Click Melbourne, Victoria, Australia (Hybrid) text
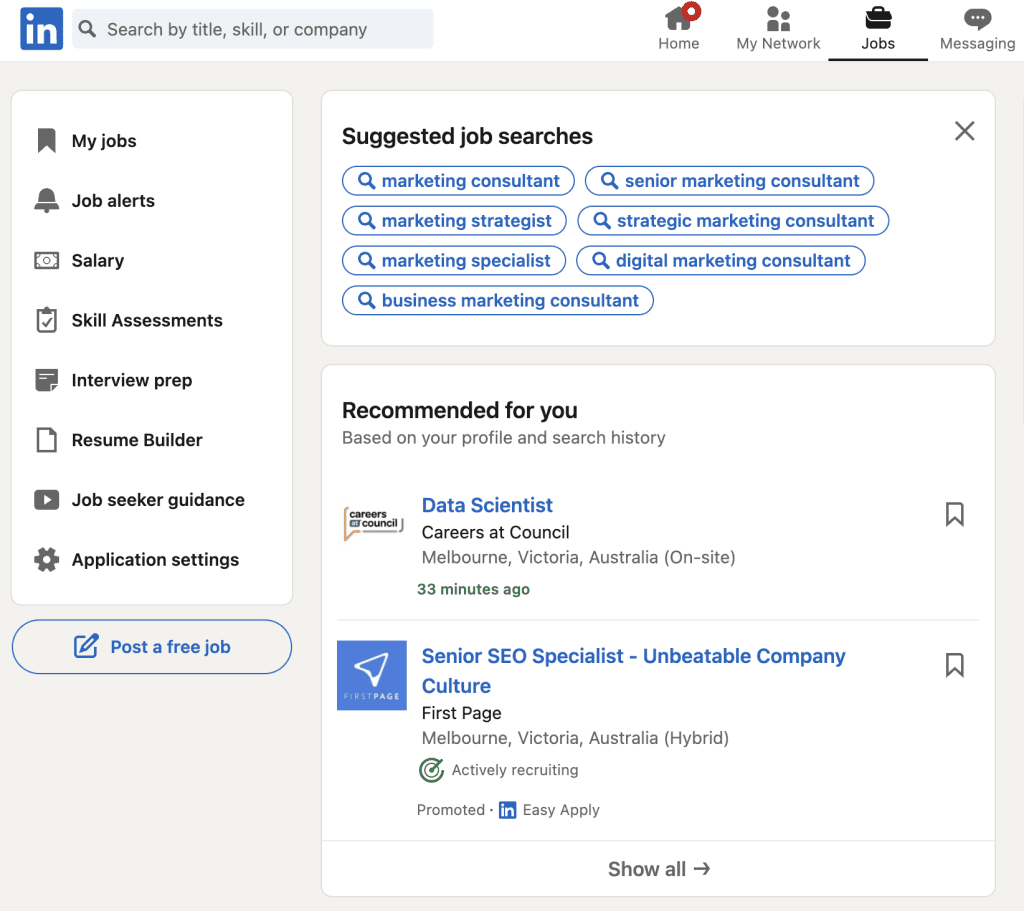Screen dimensions: 1024x911 tap(575, 738)
